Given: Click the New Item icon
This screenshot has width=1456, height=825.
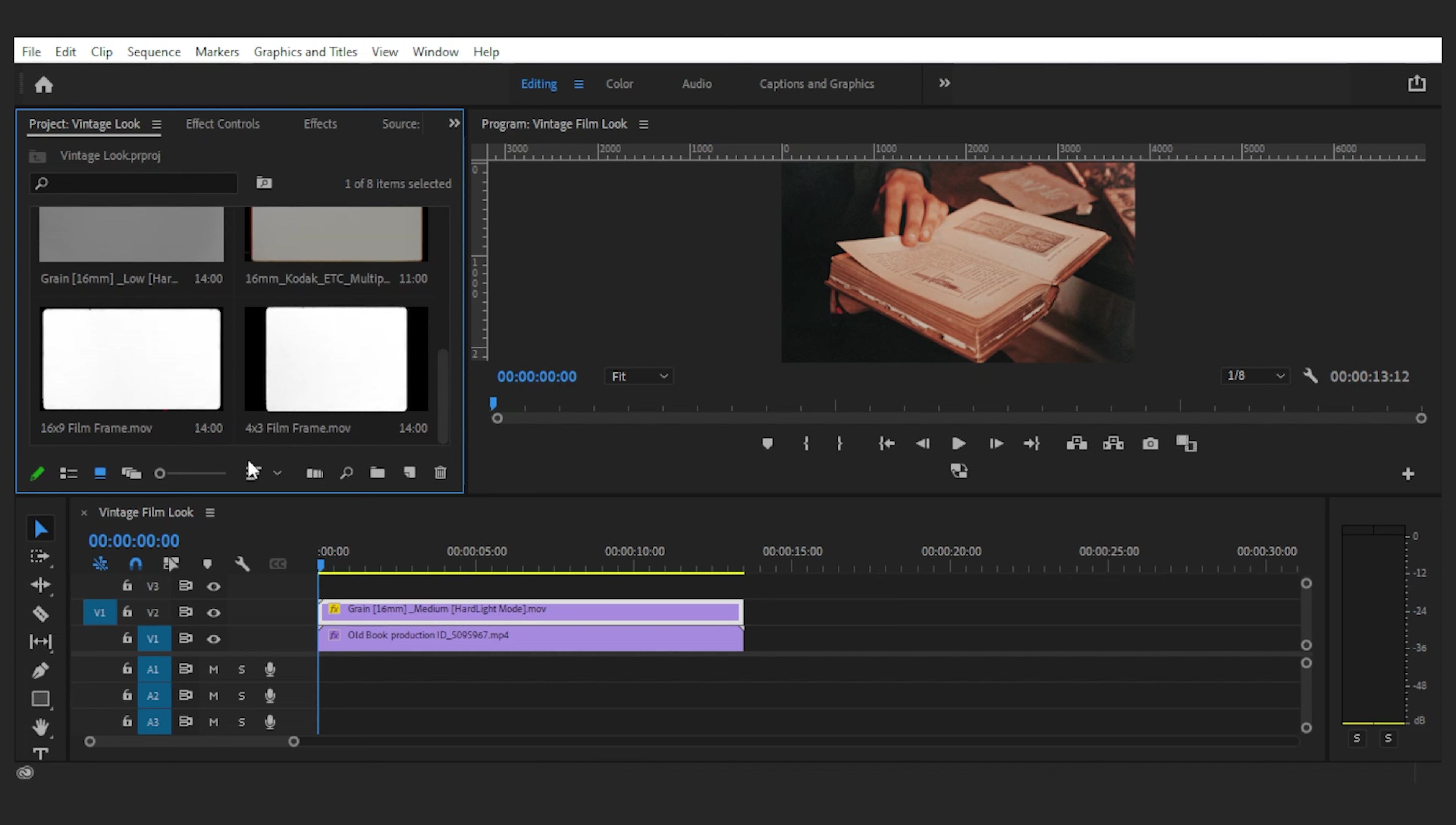Looking at the screenshot, I should click(x=409, y=472).
